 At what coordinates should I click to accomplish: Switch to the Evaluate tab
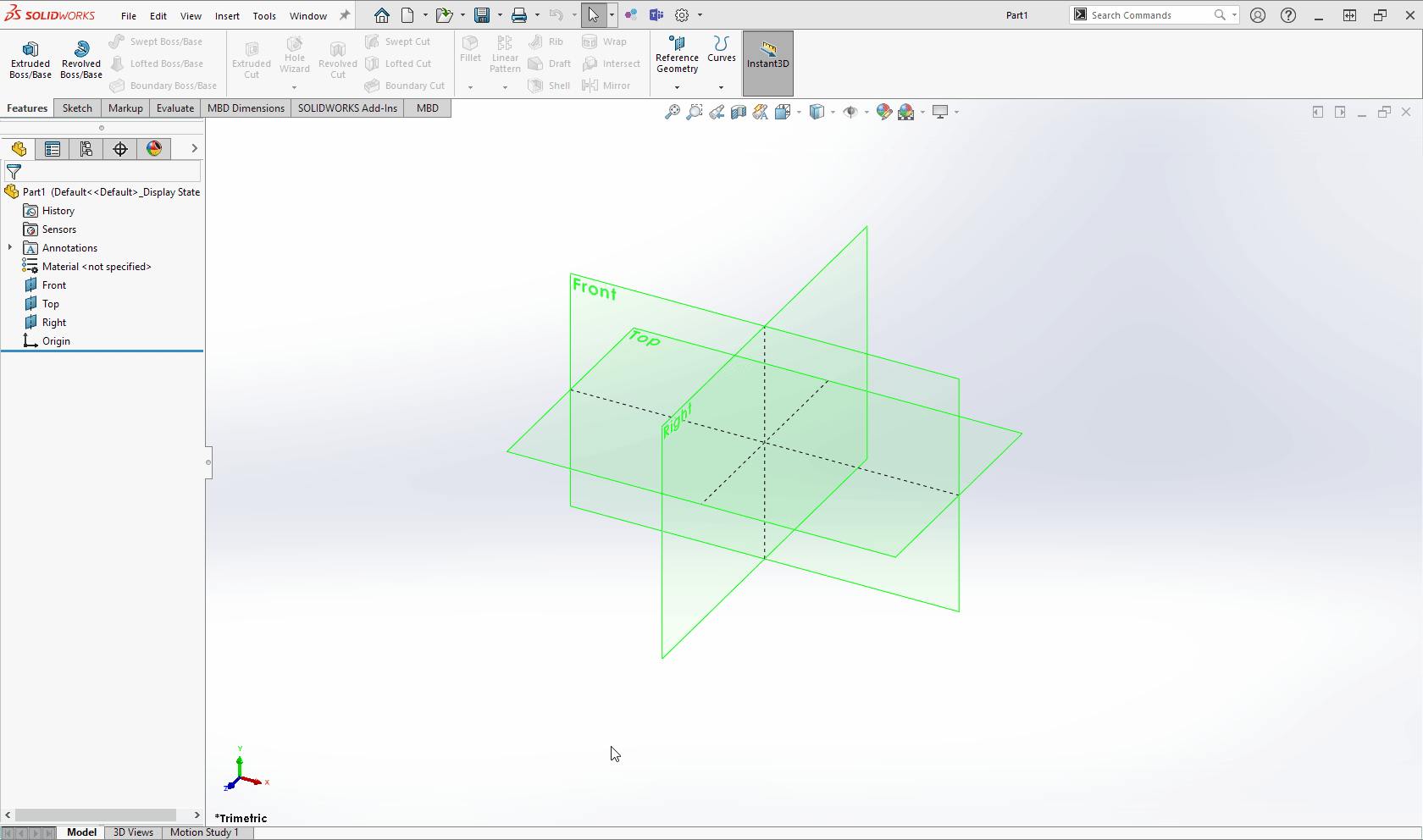tap(174, 108)
